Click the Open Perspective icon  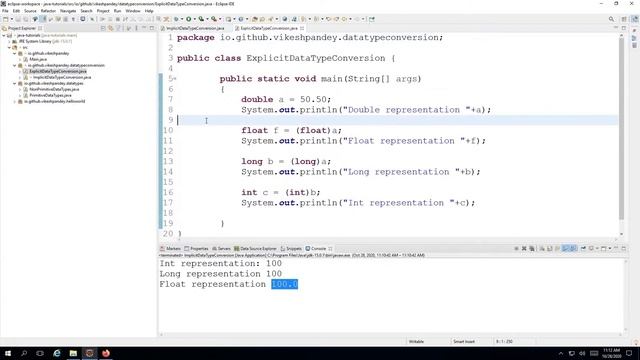coord(624,19)
